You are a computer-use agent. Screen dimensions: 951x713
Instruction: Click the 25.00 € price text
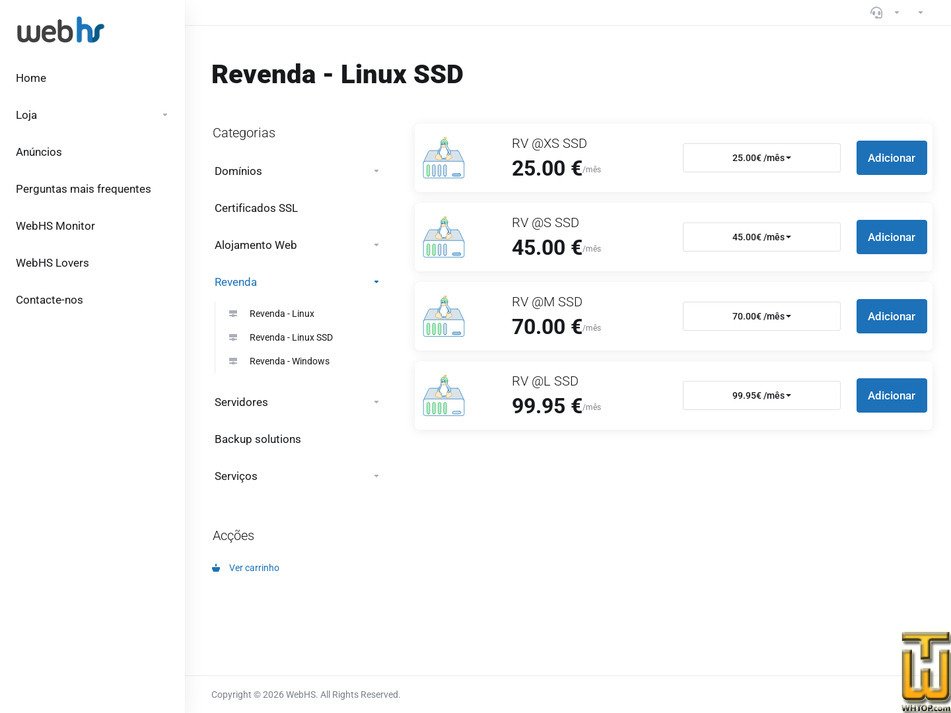tap(547, 168)
